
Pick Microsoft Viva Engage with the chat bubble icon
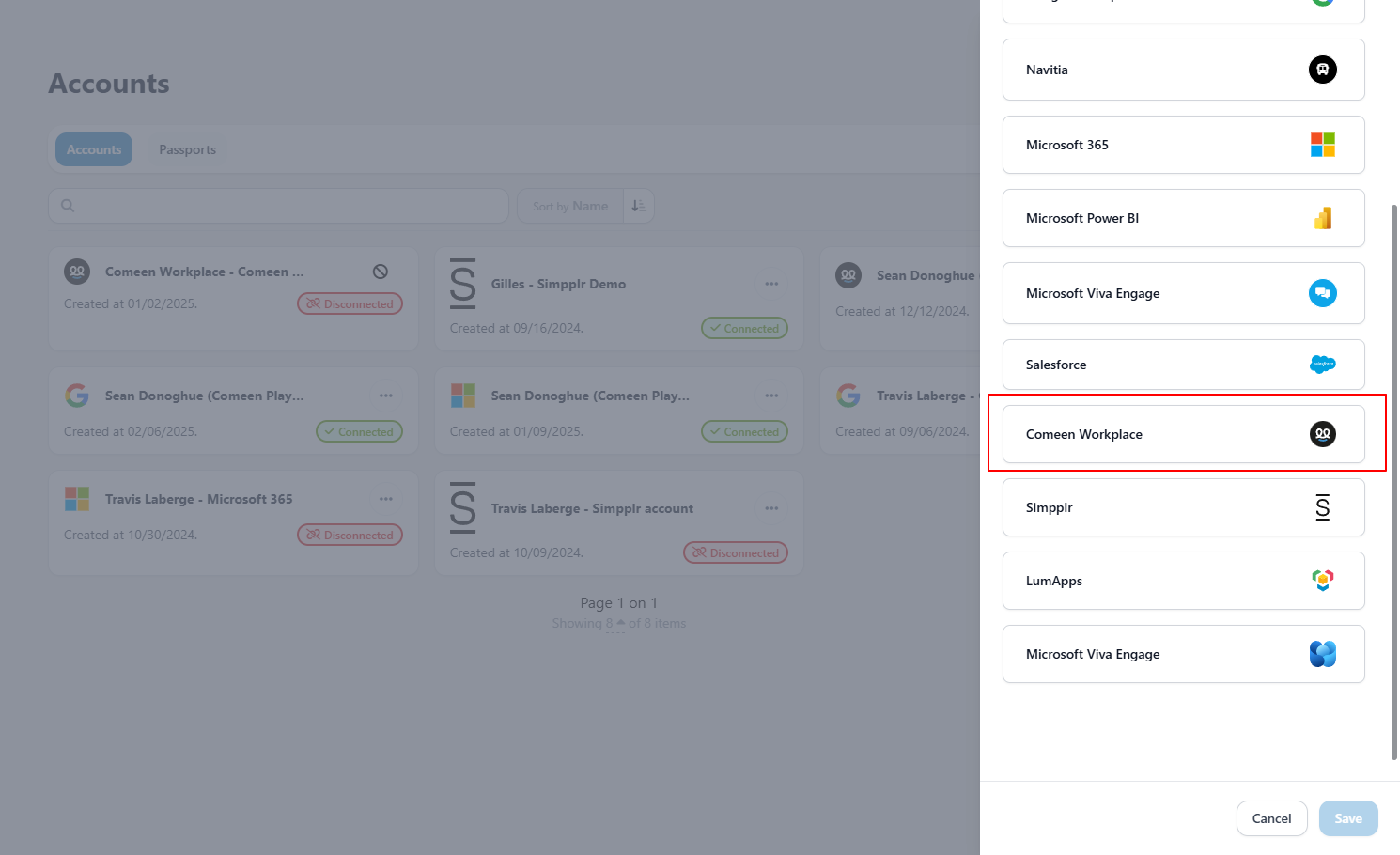point(1183,293)
